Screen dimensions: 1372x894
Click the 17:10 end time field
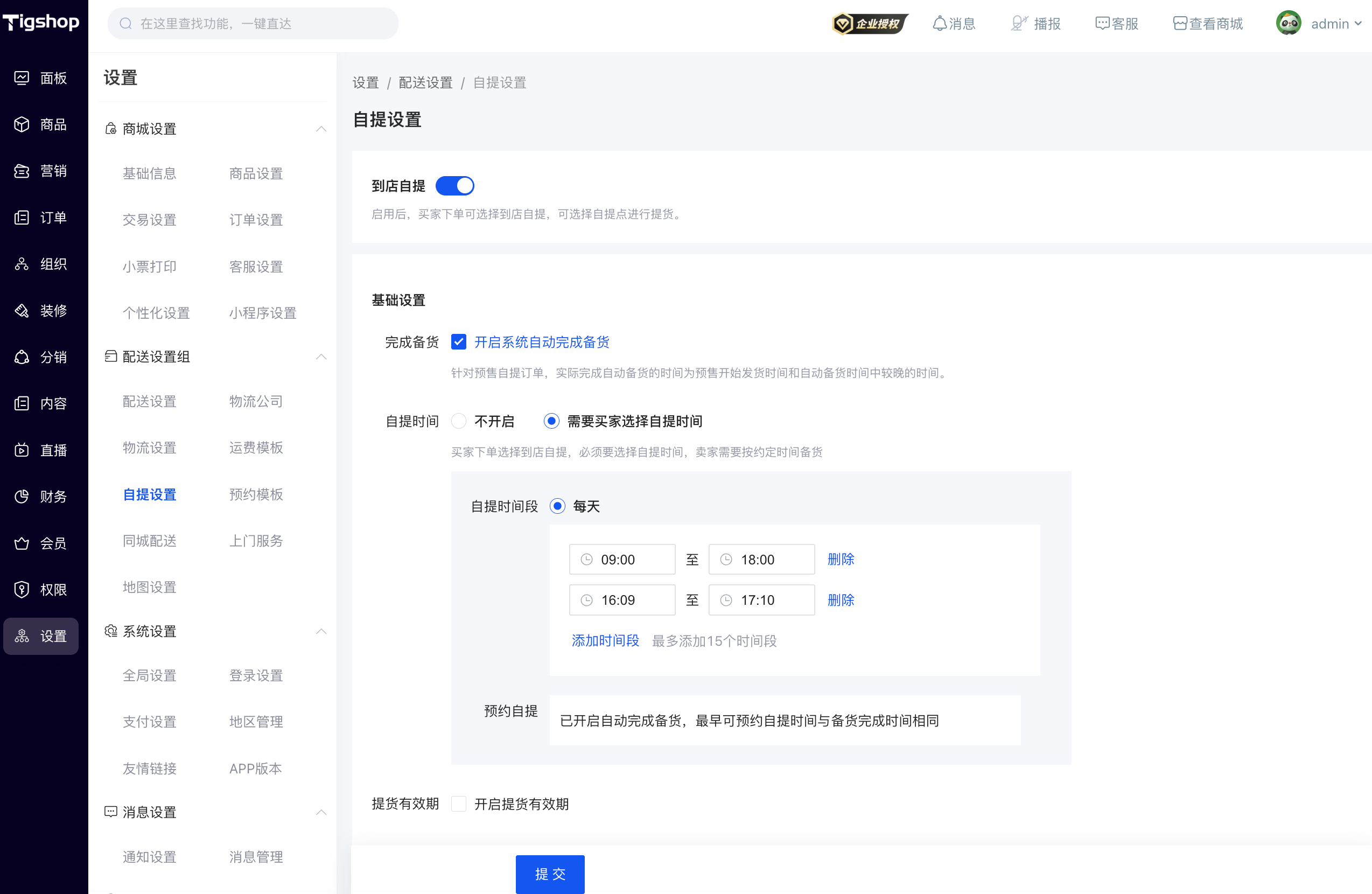(x=761, y=600)
